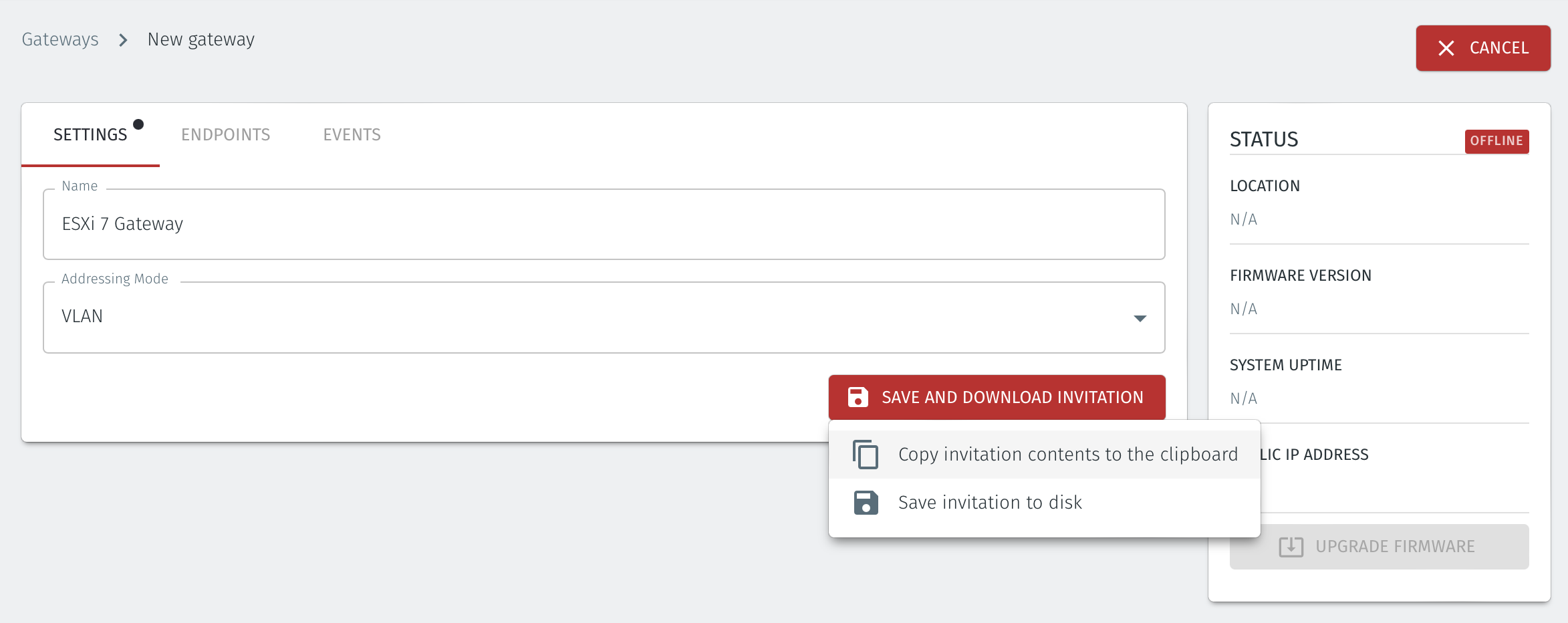Click the Upgrade Firmware button
This screenshot has height=623, width=1568.
(1378, 547)
